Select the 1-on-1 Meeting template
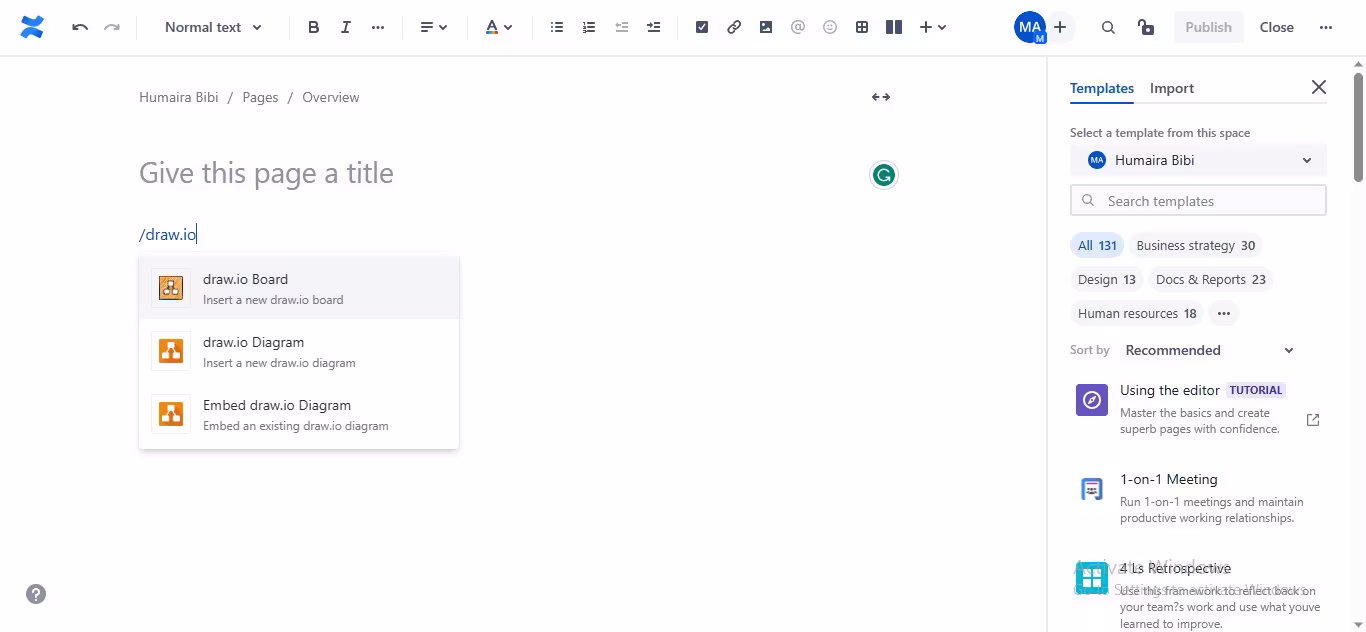 click(x=1198, y=498)
